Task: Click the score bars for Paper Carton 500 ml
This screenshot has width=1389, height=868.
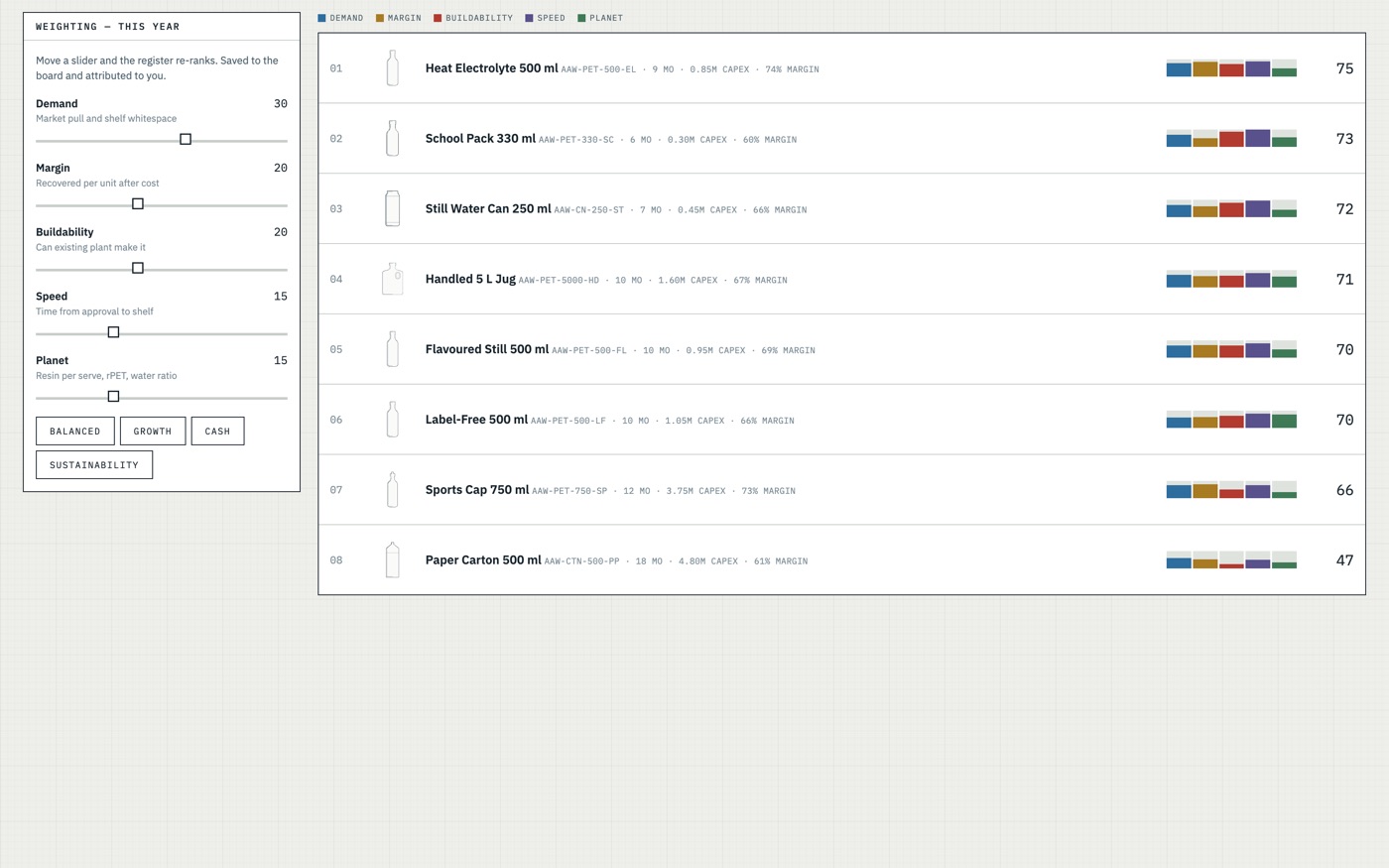Action: point(1231,560)
